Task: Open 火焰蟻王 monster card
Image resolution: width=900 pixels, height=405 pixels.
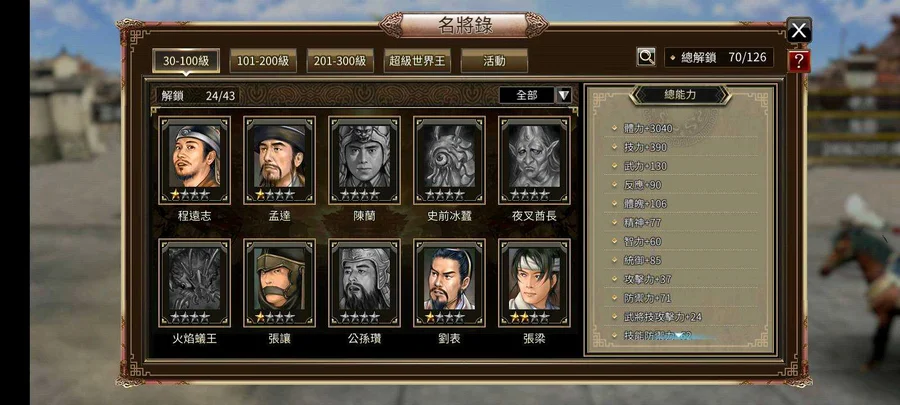Action: point(195,283)
